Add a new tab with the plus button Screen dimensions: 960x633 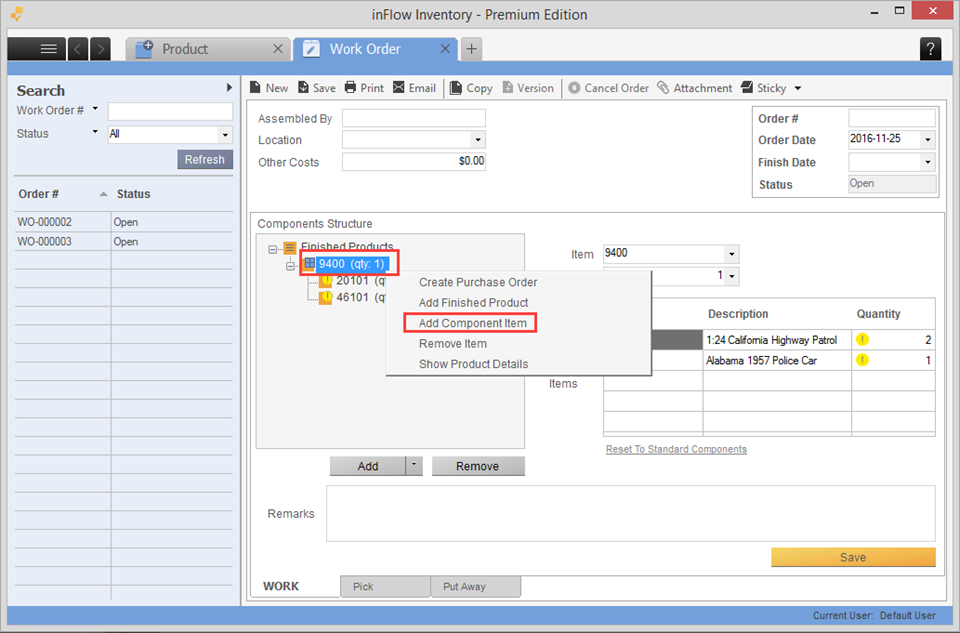[x=471, y=49]
